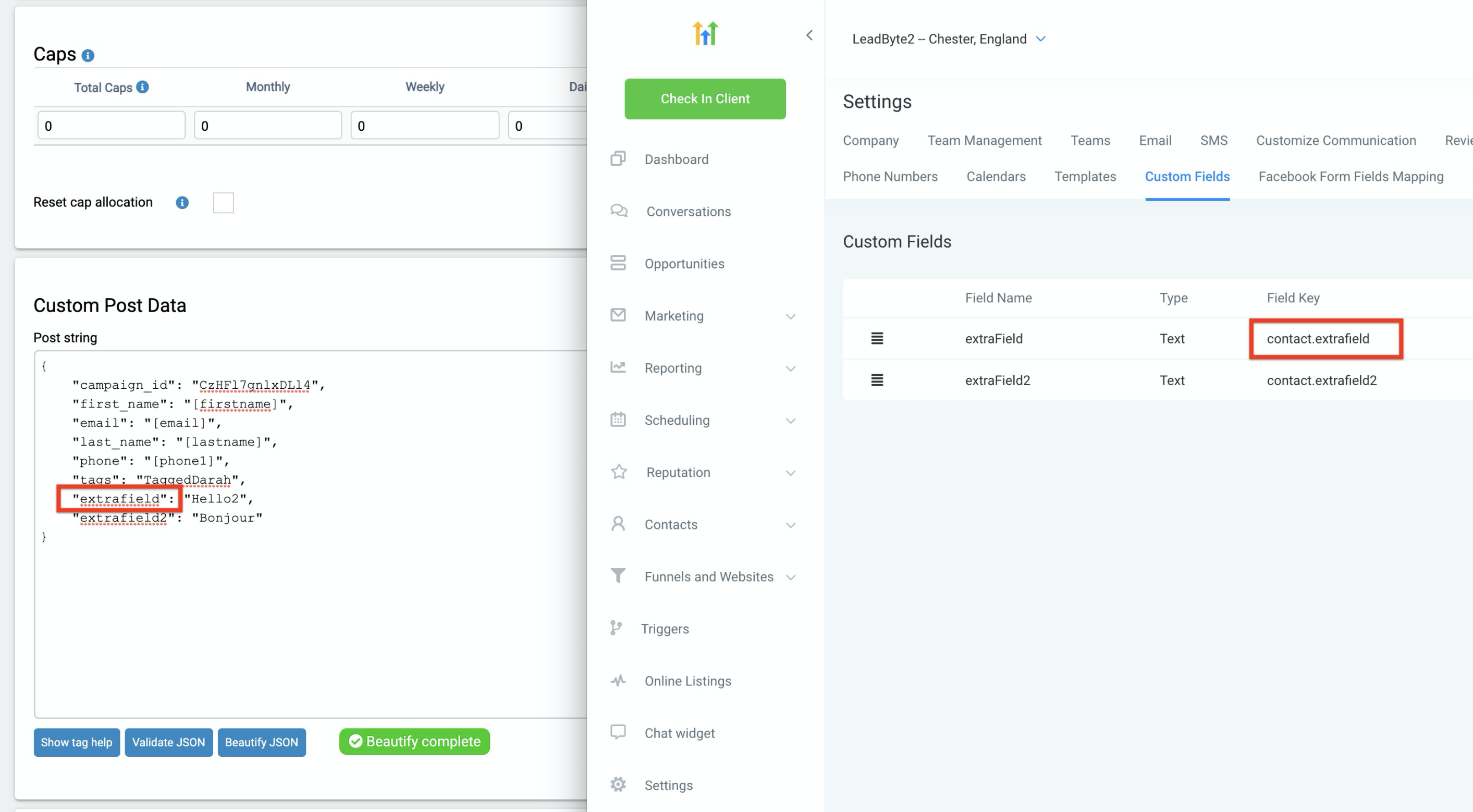Click the Online Listings pulse icon
1473x812 pixels.
(x=618, y=681)
